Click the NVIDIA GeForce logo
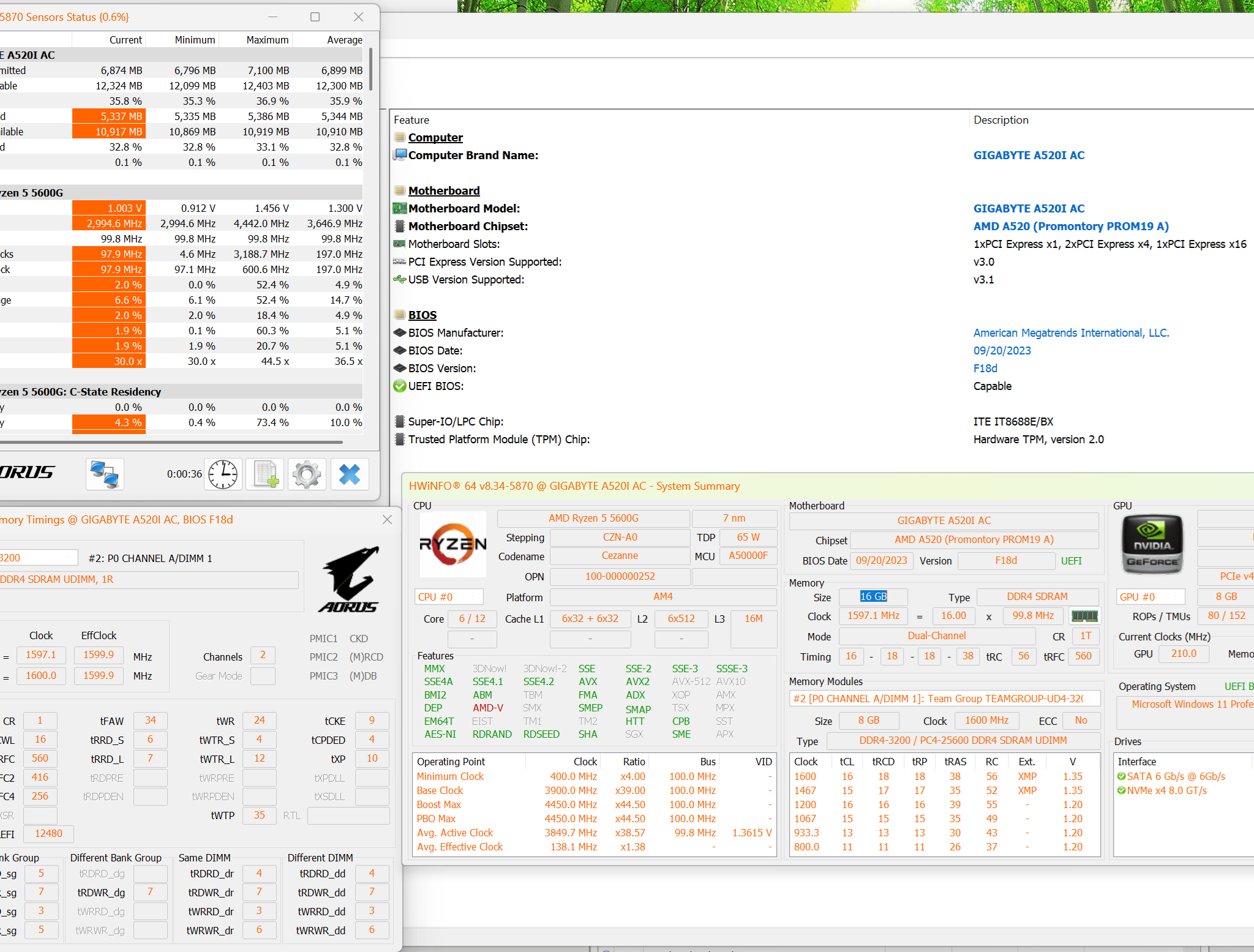The image size is (1254, 952). pyautogui.click(x=1152, y=544)
